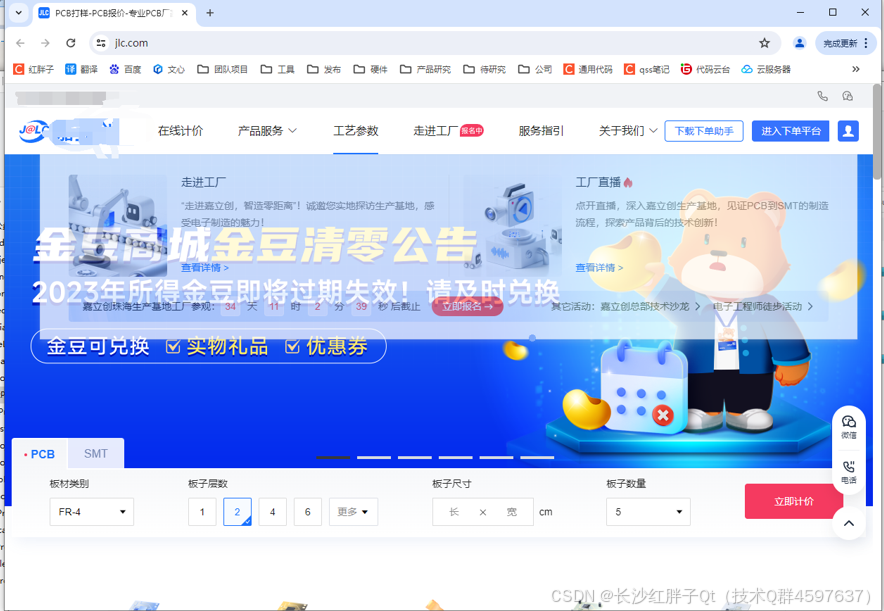This screenshot has height=611, width=884.
Task: Click the red 立即计价 button
Action: pyautogui.click(x=794, y=501)
